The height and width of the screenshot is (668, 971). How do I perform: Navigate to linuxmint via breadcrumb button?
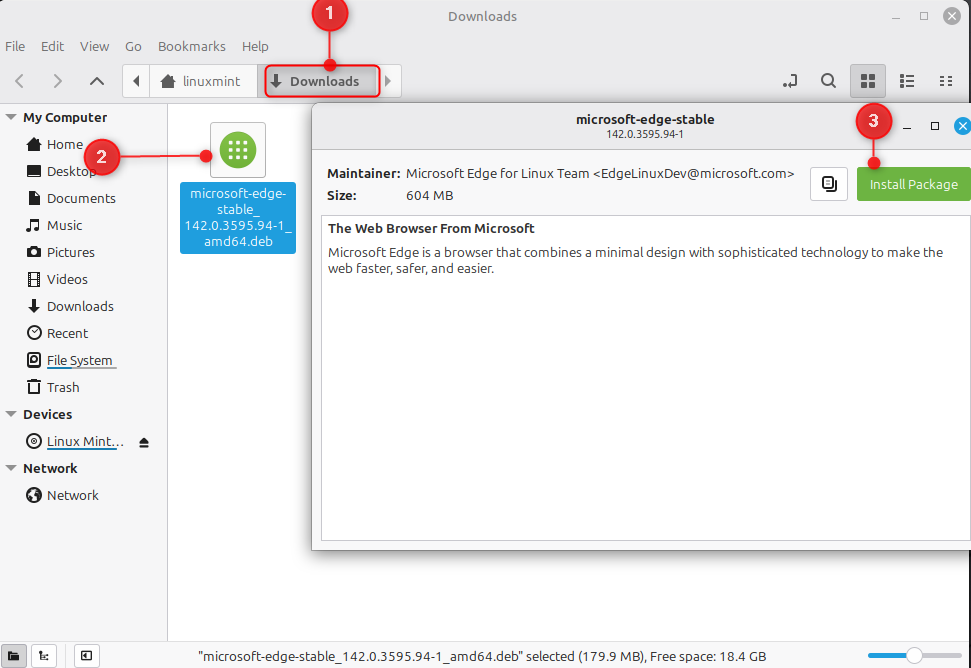pos(204,81)
